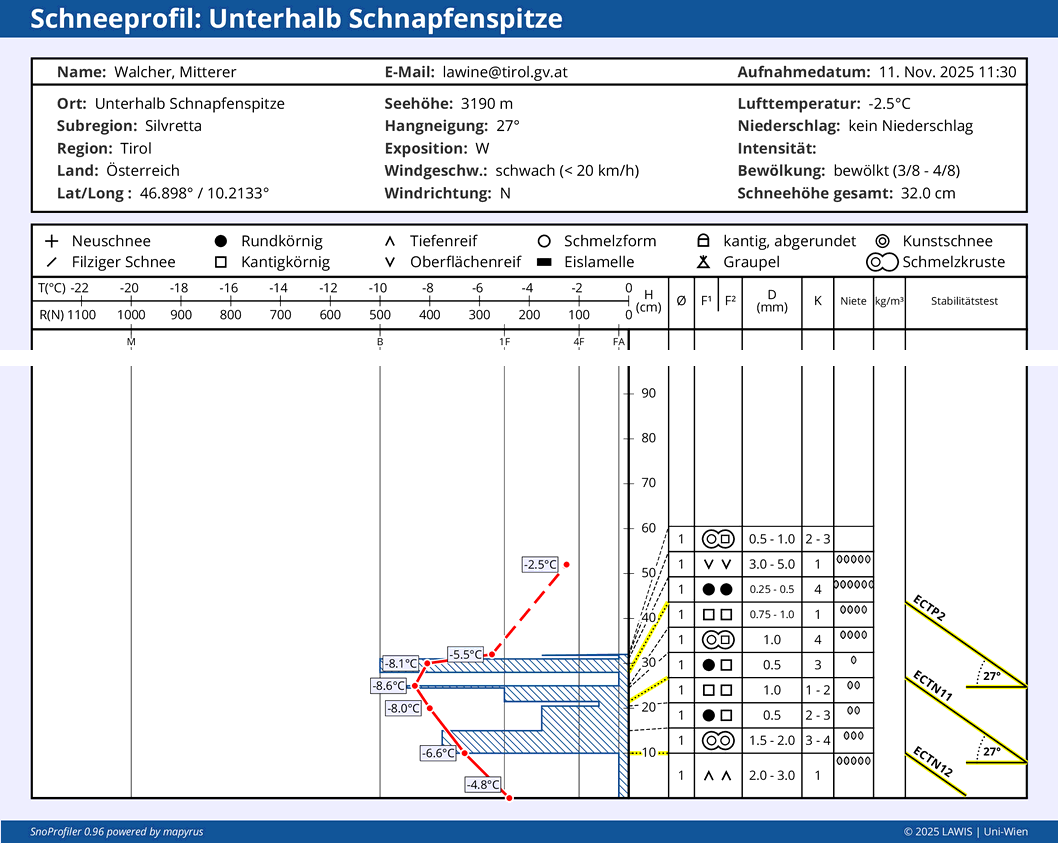Click the SnoProfiler 0.96 footer text
The image size is (1058, 846).
[96, 832]
